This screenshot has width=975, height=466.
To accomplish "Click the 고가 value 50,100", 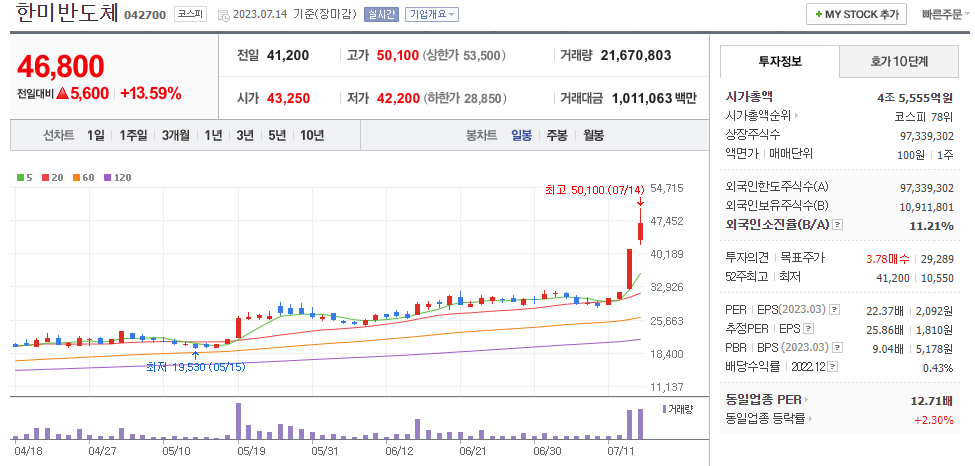I will [397, 55].
